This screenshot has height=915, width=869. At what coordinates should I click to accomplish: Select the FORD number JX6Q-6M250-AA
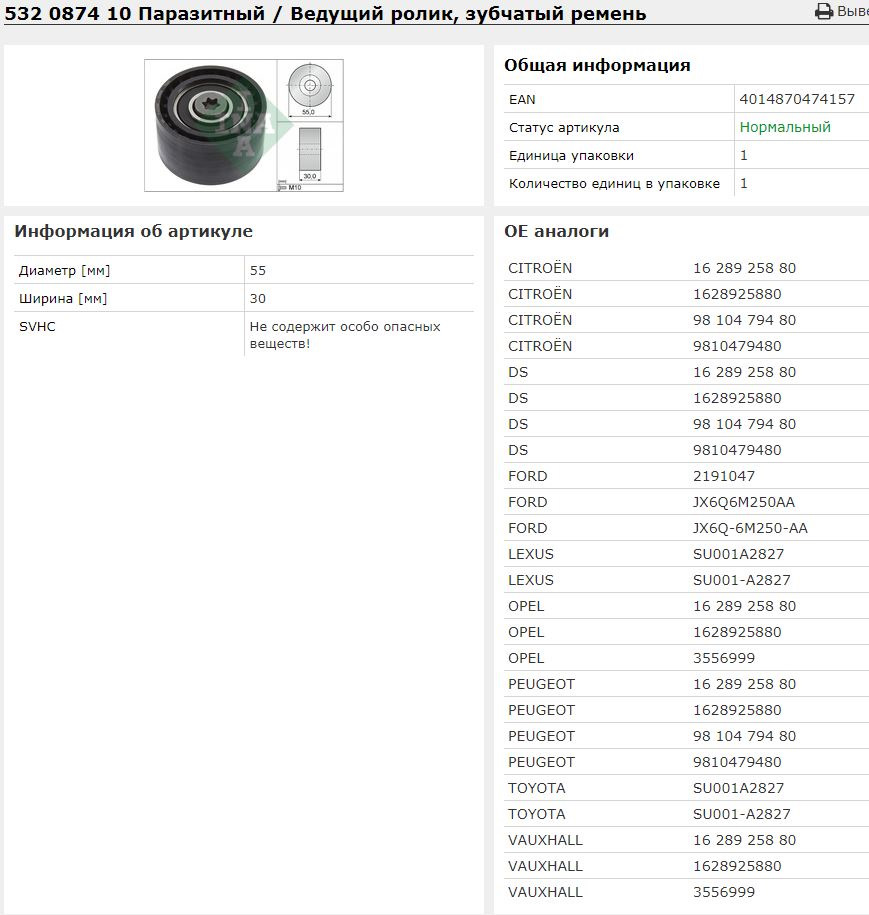(750, 528)
